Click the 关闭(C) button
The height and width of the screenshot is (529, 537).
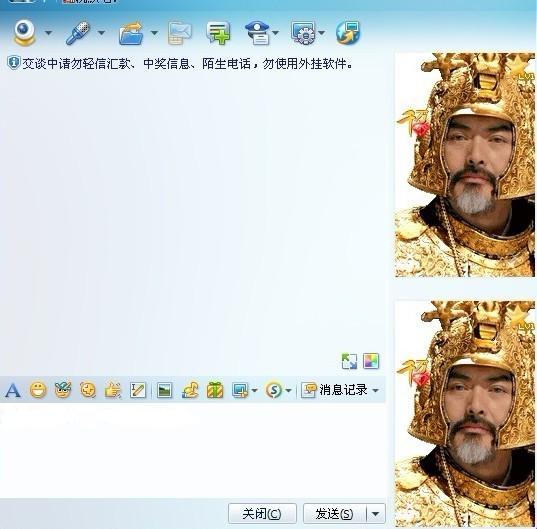pos(262,514)
